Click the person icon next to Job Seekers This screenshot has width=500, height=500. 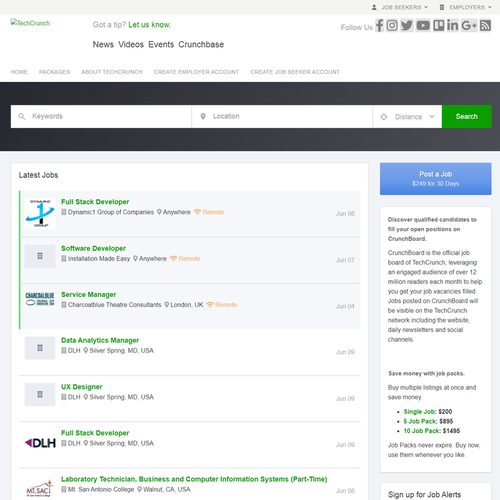coord(374,7)
